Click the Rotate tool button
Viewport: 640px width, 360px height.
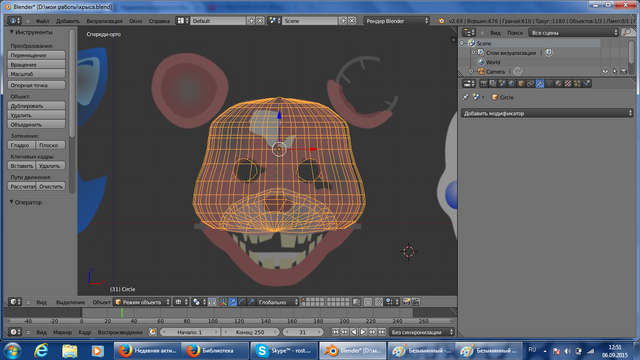pyautogui.click(x=36, y=64)
